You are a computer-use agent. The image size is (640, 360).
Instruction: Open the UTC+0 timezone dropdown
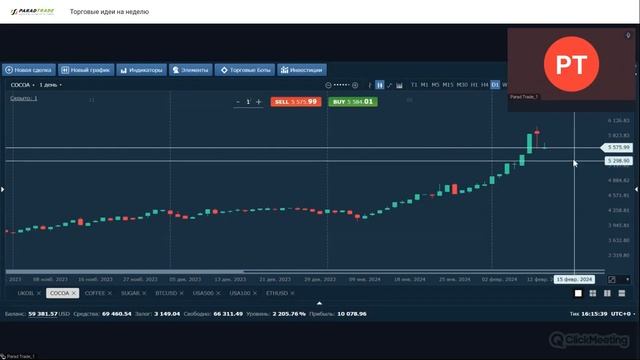(623, 314)
